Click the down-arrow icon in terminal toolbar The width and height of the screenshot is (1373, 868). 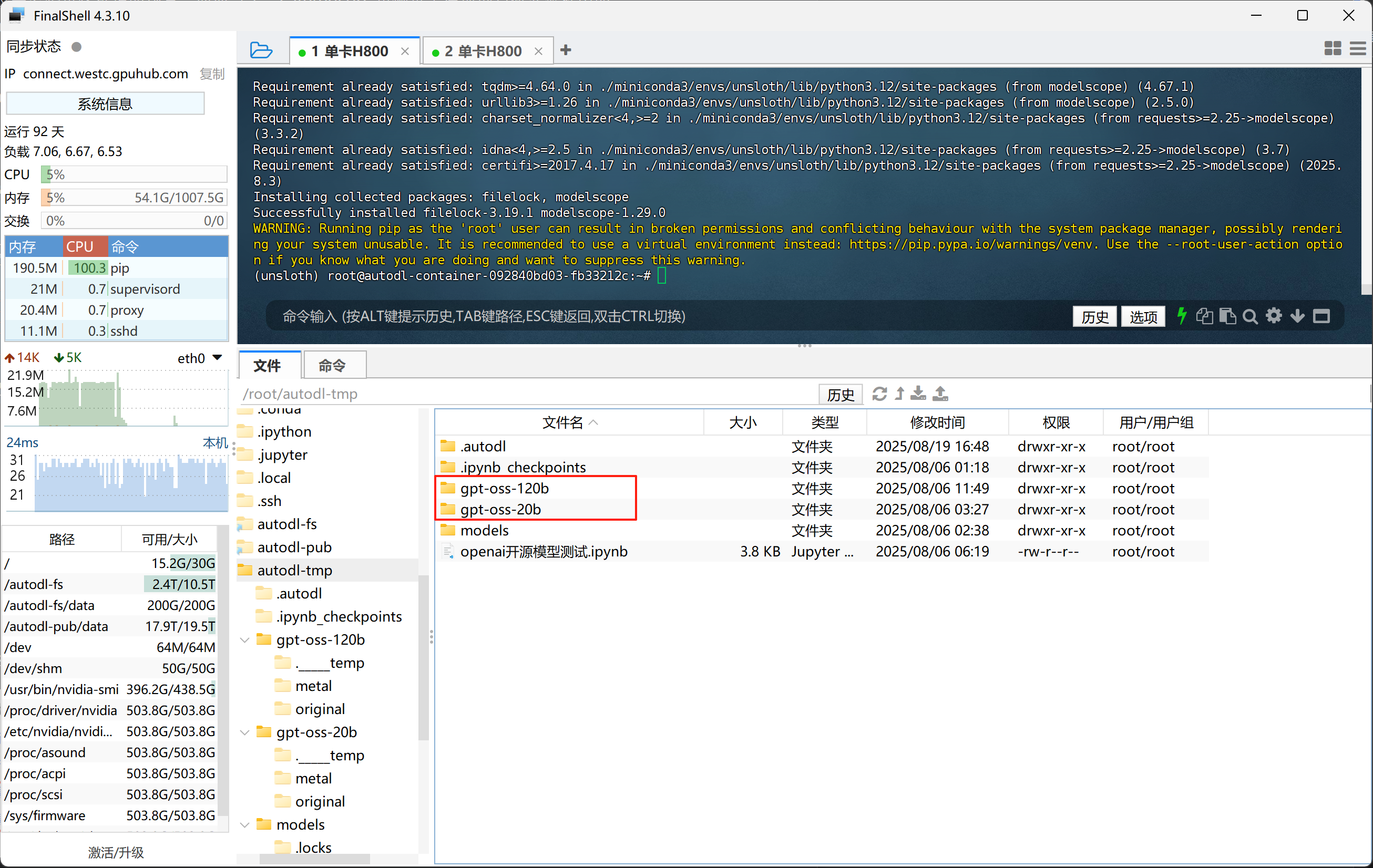click(1297, 316)
